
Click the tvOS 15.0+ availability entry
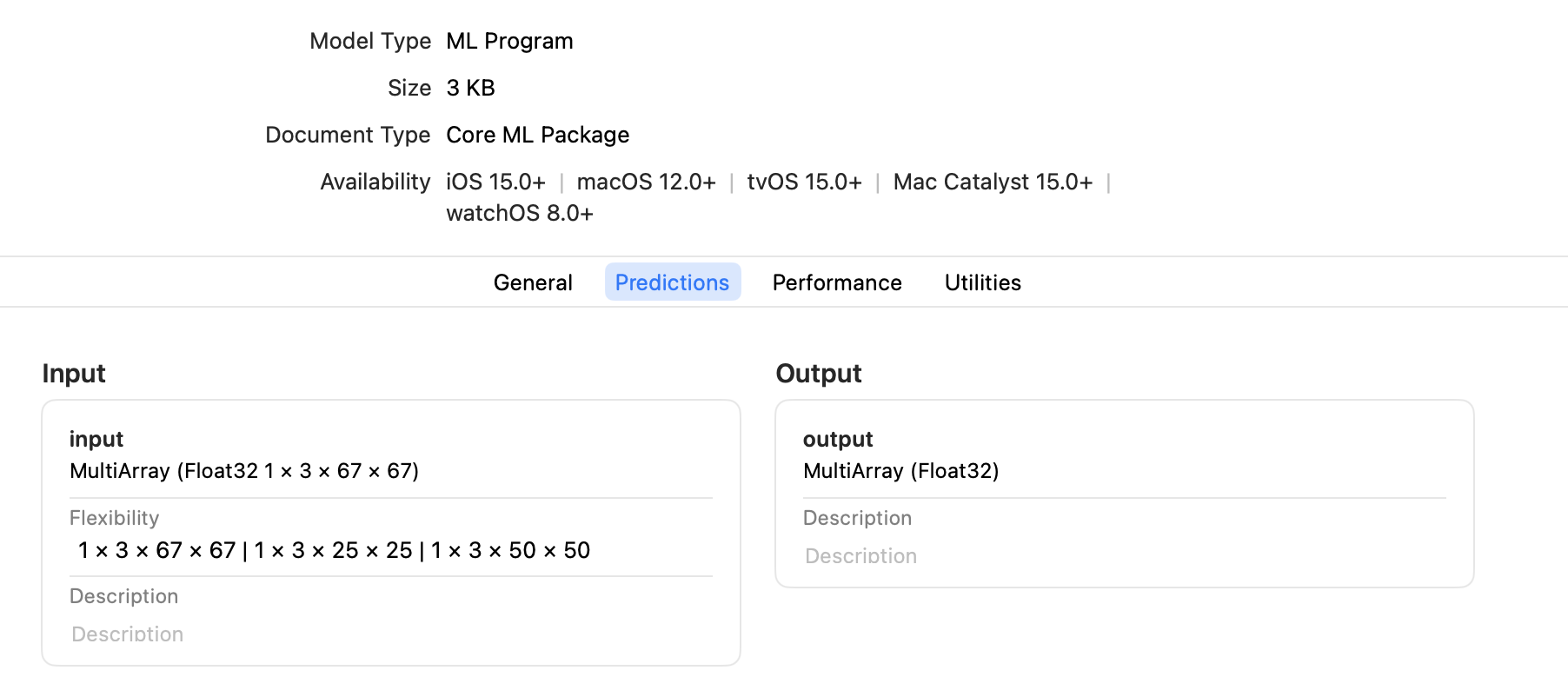coord(805,182)
